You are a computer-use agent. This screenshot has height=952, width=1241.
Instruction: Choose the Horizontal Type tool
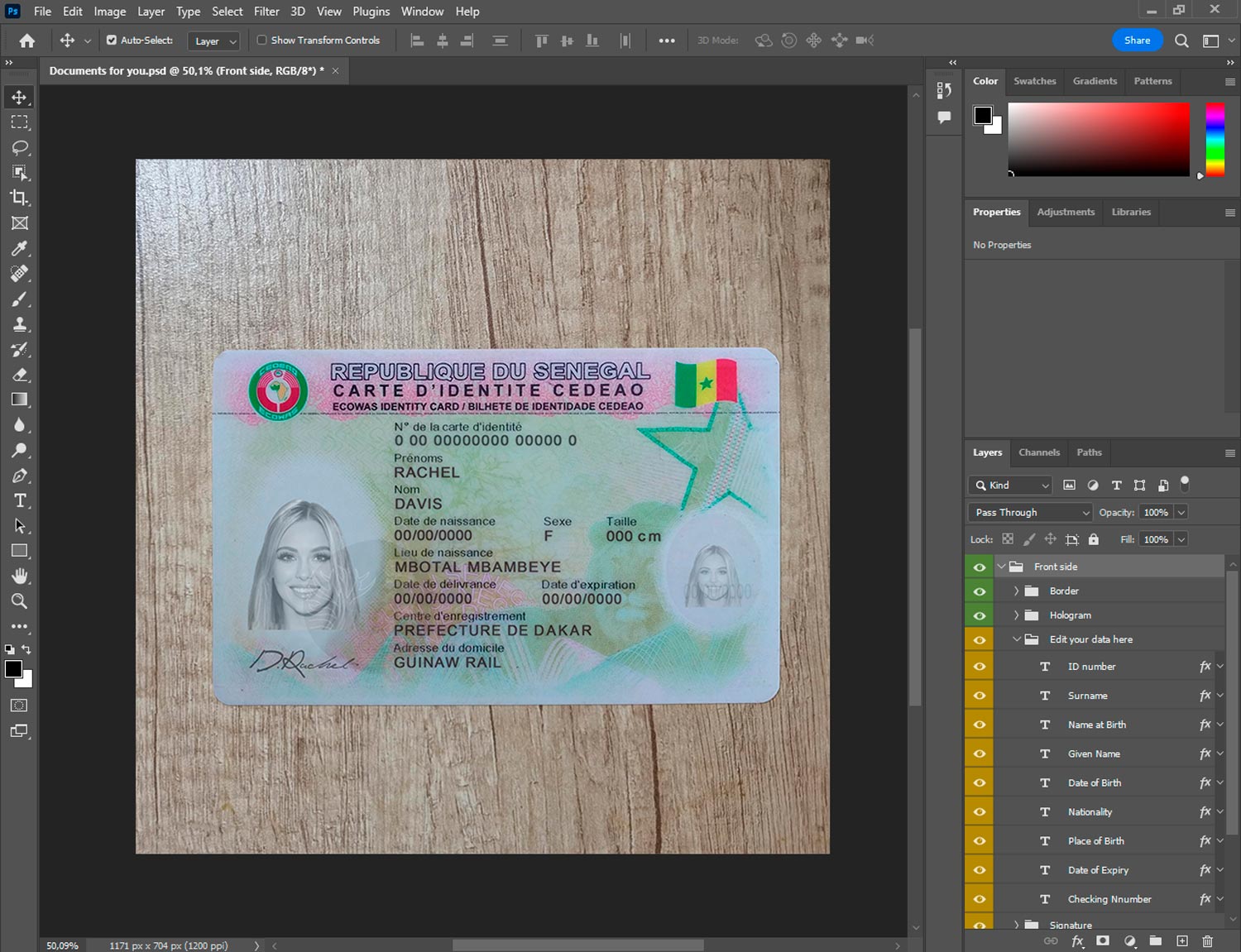(x=20, y=500)
